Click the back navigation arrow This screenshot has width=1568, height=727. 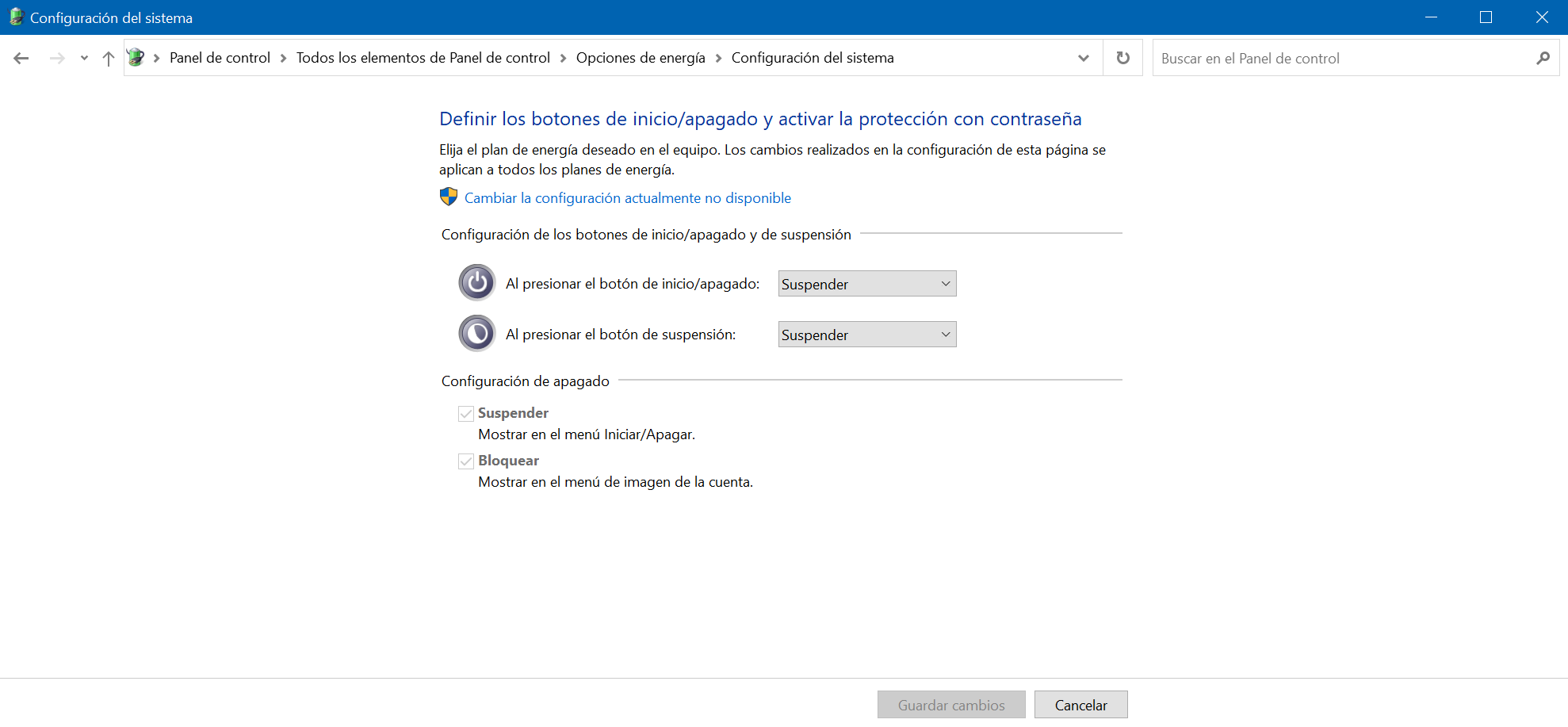tap(21, 58)
